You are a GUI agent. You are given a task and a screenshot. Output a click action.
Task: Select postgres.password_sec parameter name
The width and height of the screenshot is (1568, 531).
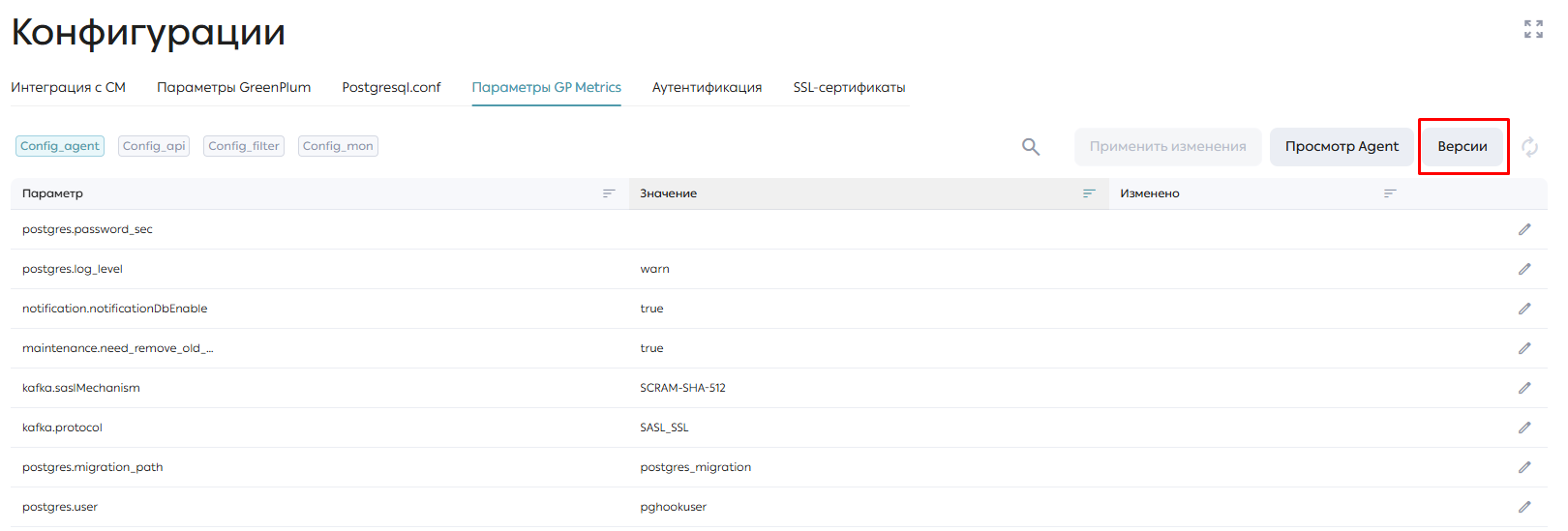(x=87, y=229)
